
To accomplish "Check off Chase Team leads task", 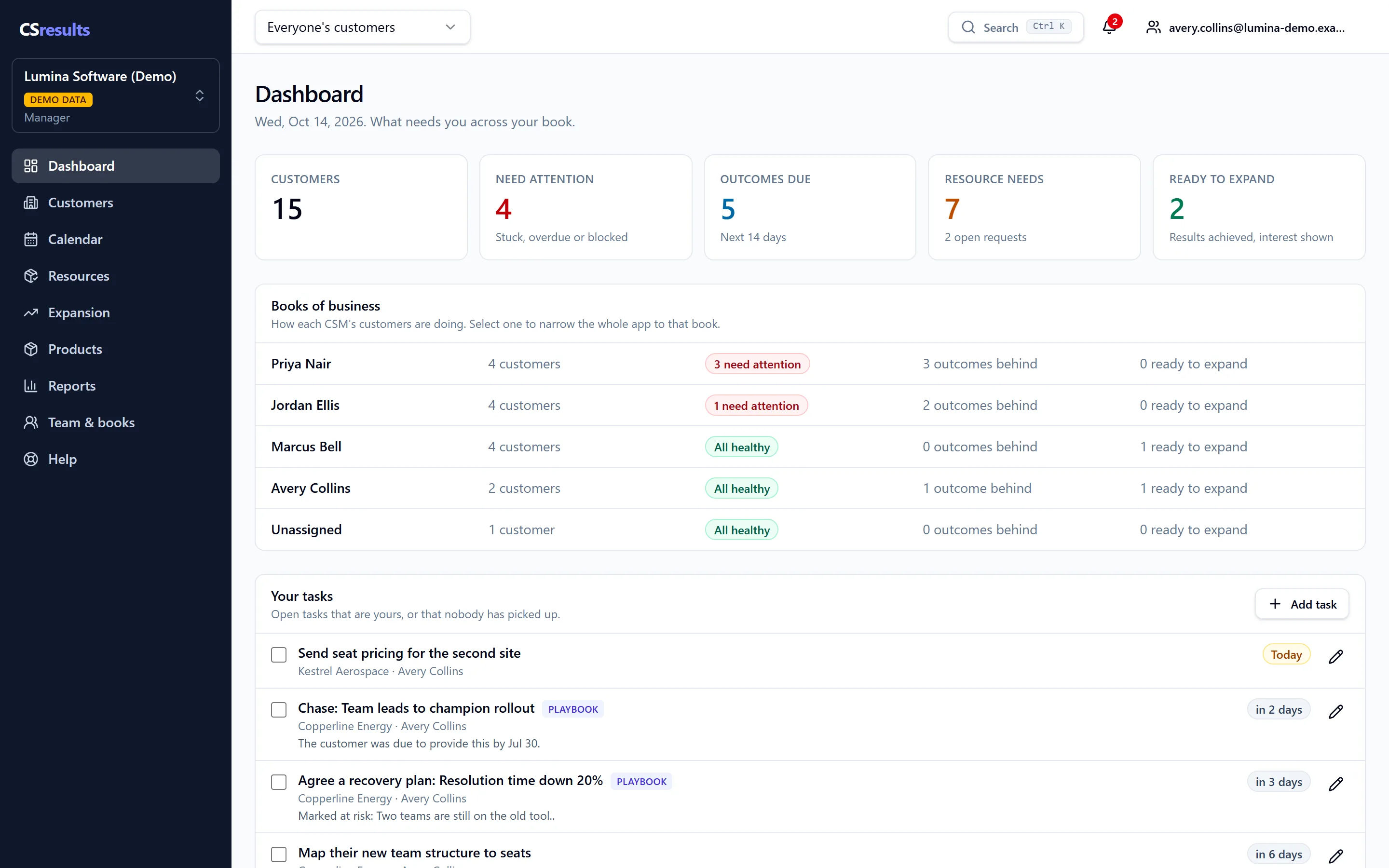I will 279,709.
